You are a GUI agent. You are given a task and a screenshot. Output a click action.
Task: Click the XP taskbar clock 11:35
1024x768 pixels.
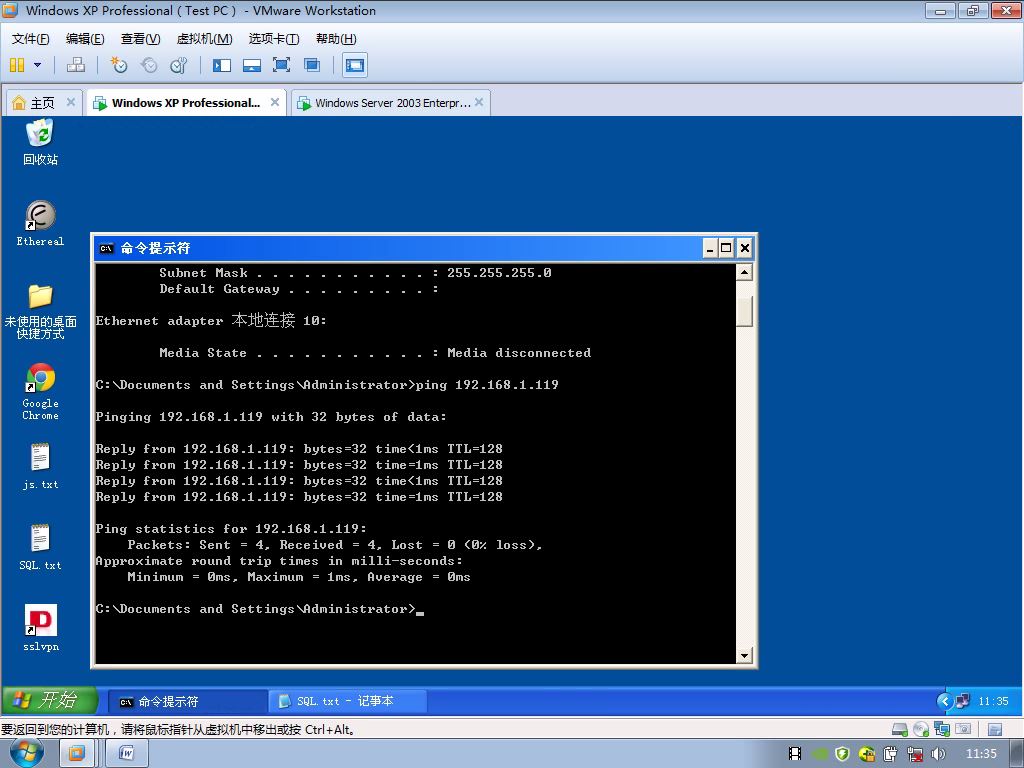[x=993, y=701]
